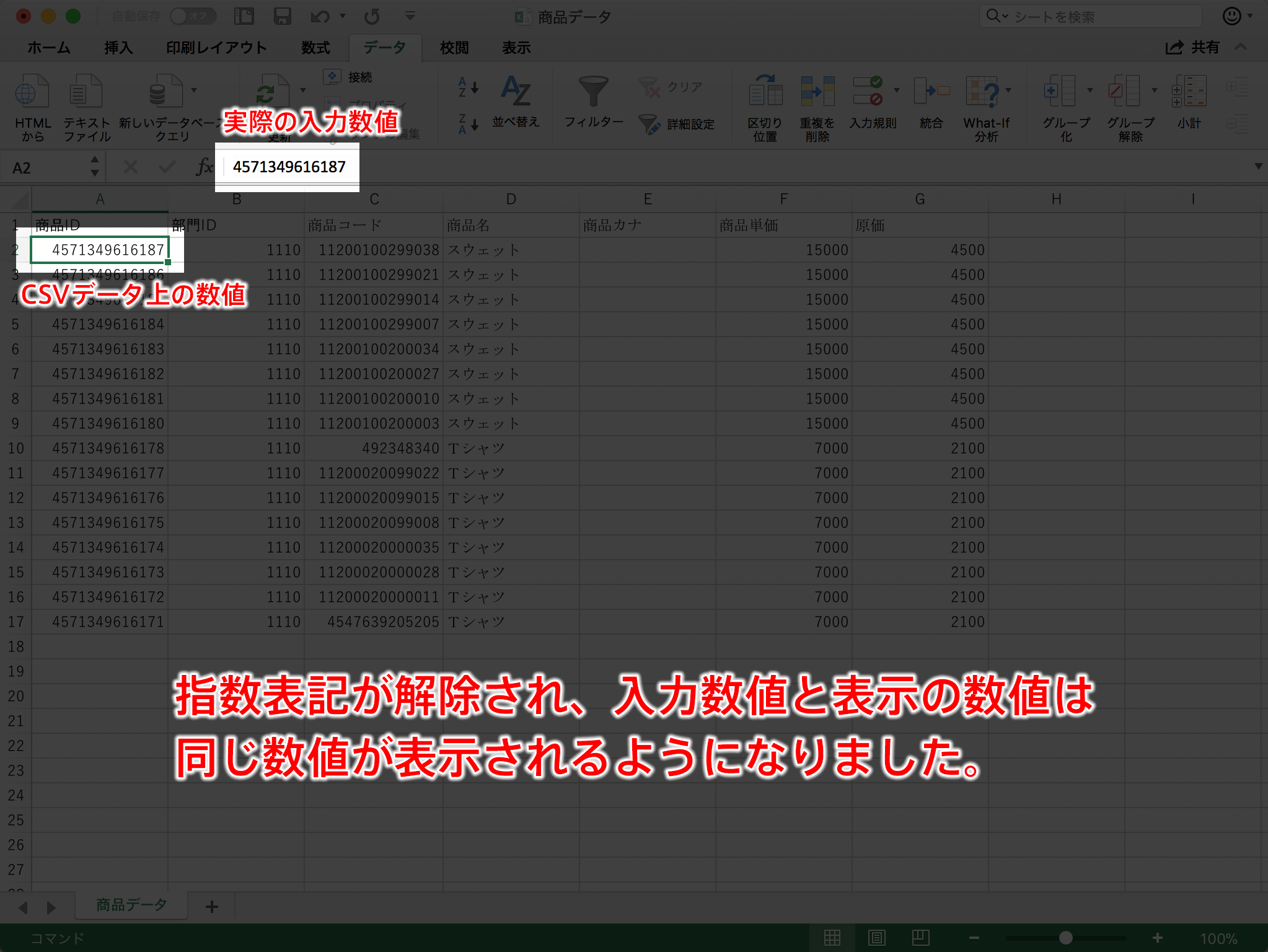
Task: Open 入力規則 dropdown arrow
Action: 896,90
